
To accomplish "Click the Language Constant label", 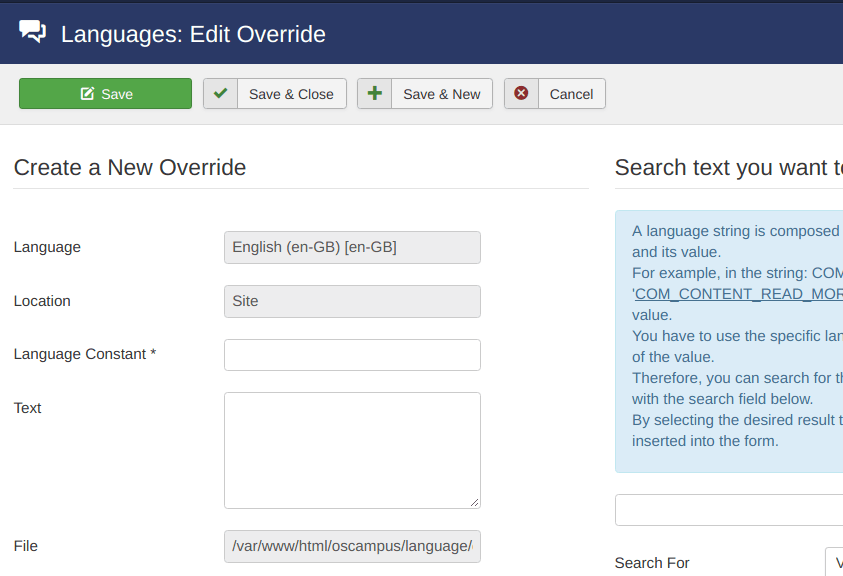I will (x=85, y=354).
